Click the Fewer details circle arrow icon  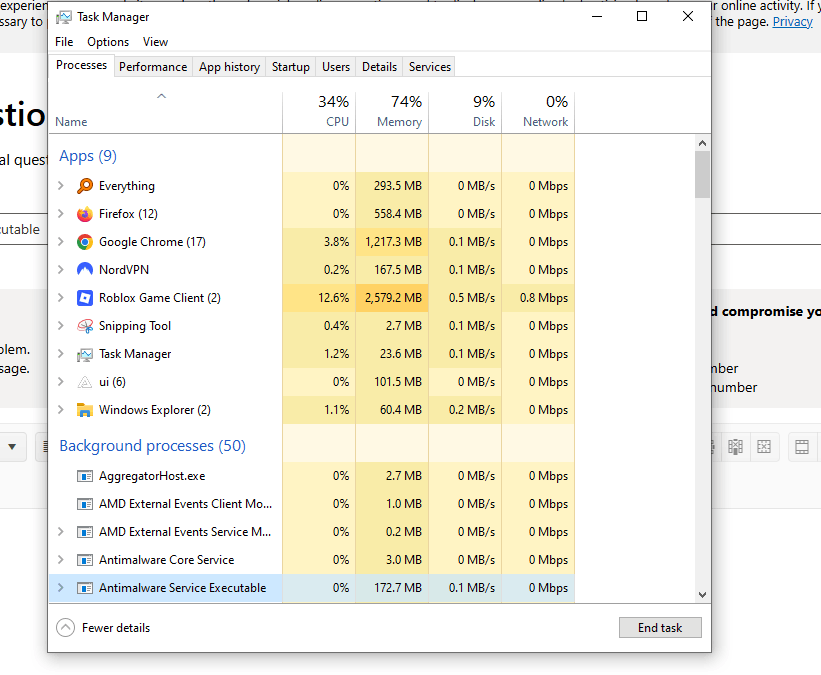click(65, 627)
